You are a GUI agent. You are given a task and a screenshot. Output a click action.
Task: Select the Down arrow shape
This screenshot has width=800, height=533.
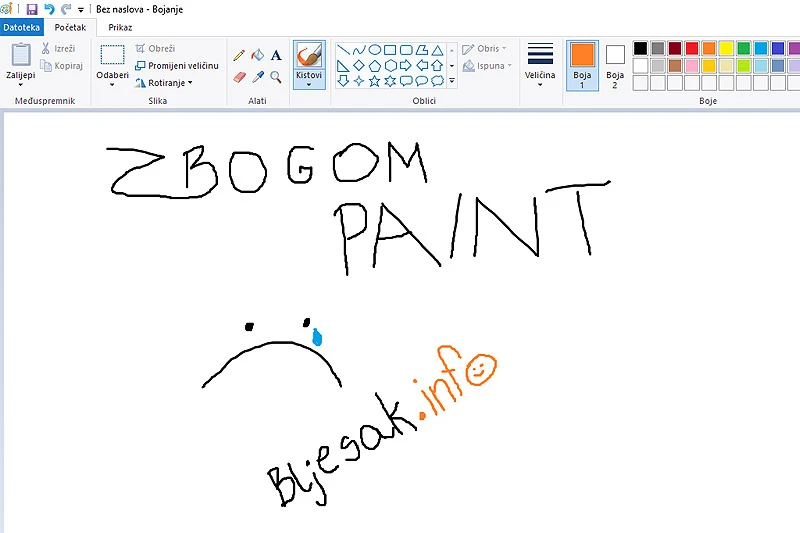[343, 81]
